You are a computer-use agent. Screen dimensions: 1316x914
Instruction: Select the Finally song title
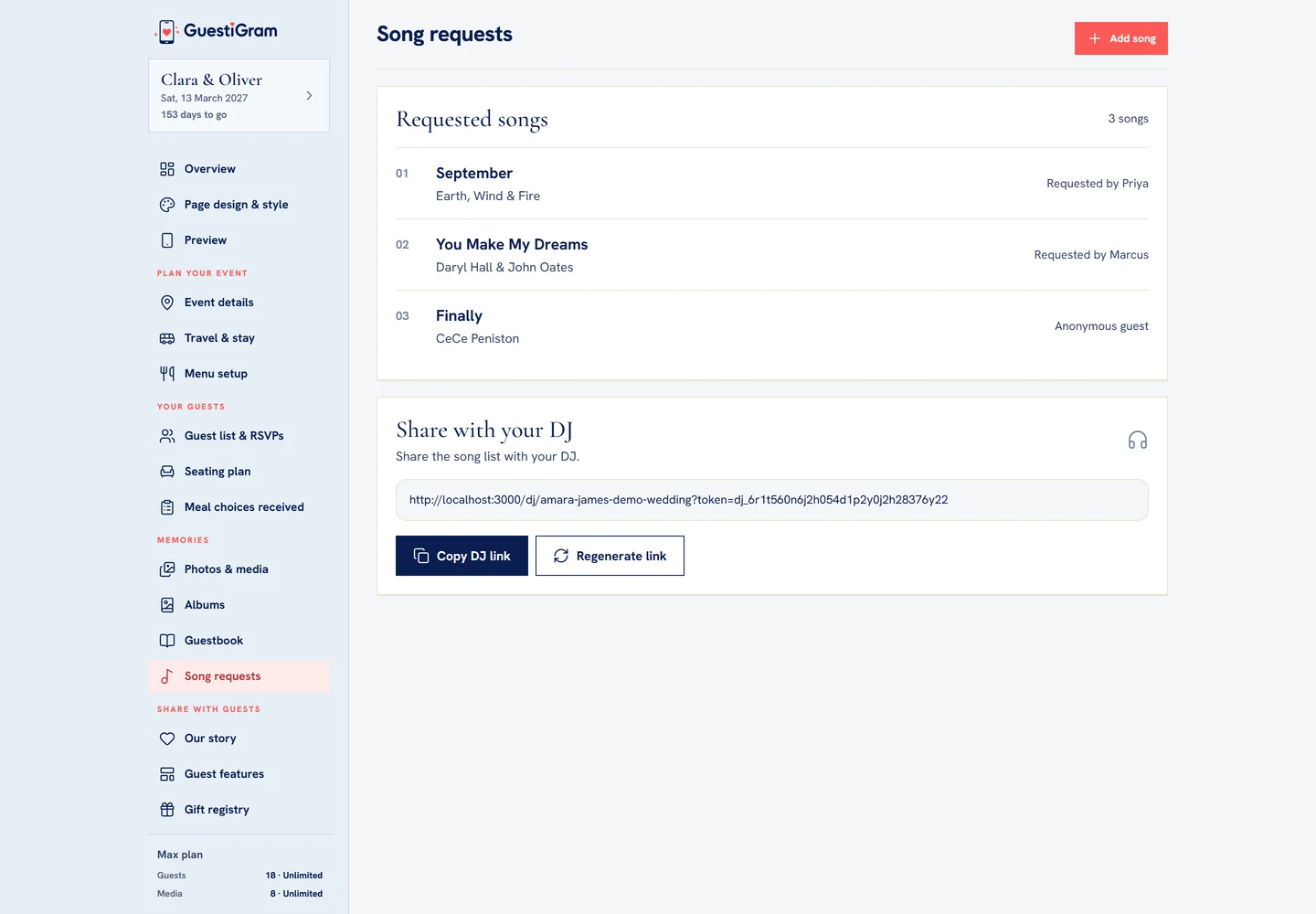coord(459,315)
